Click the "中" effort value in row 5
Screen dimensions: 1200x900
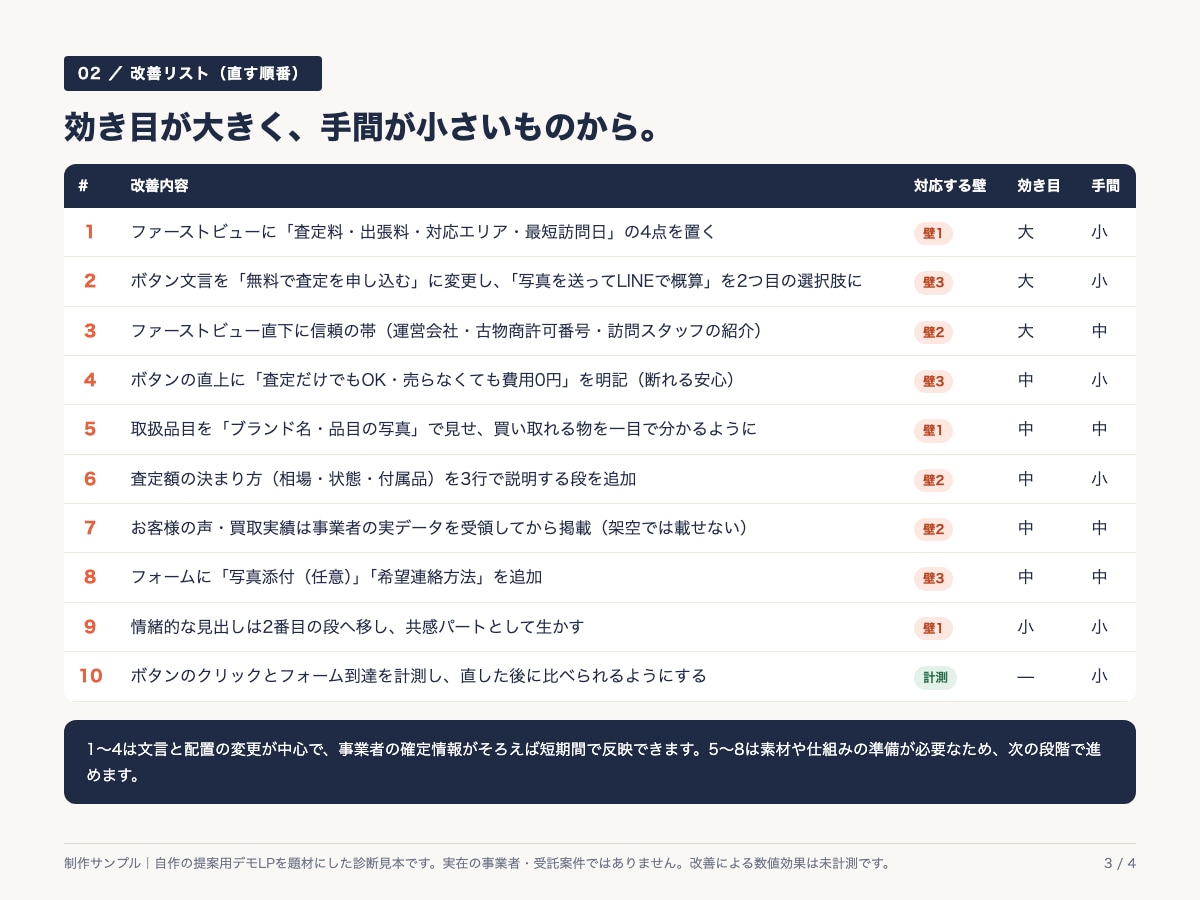[x=1099, y=429]
